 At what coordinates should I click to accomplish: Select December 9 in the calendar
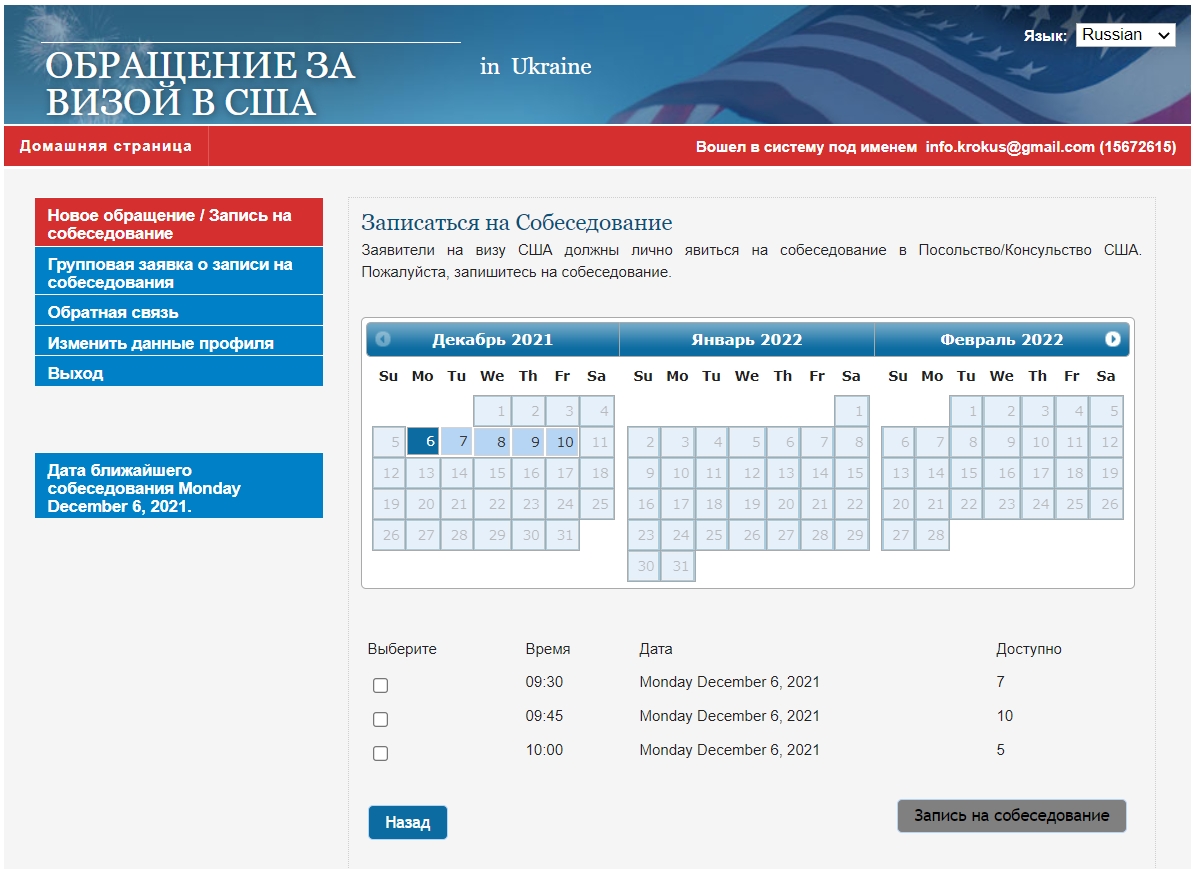coord(528,441)
